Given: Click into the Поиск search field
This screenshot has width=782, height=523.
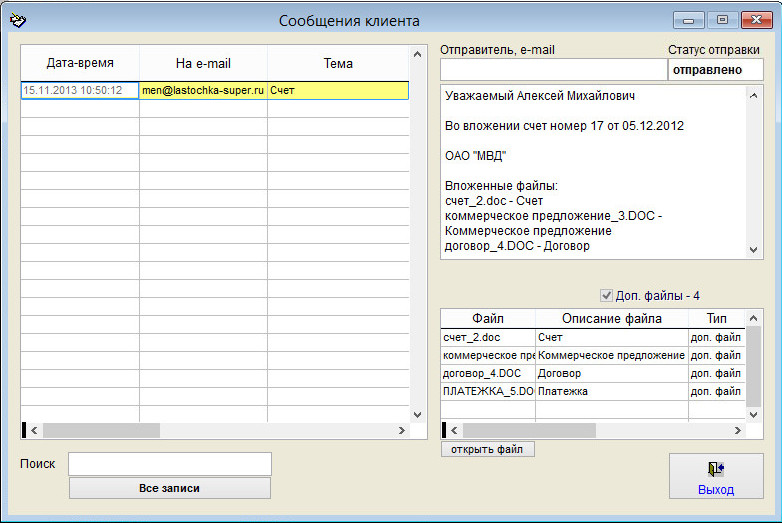Looking at the screenshot, I should (x=169, y=464).
